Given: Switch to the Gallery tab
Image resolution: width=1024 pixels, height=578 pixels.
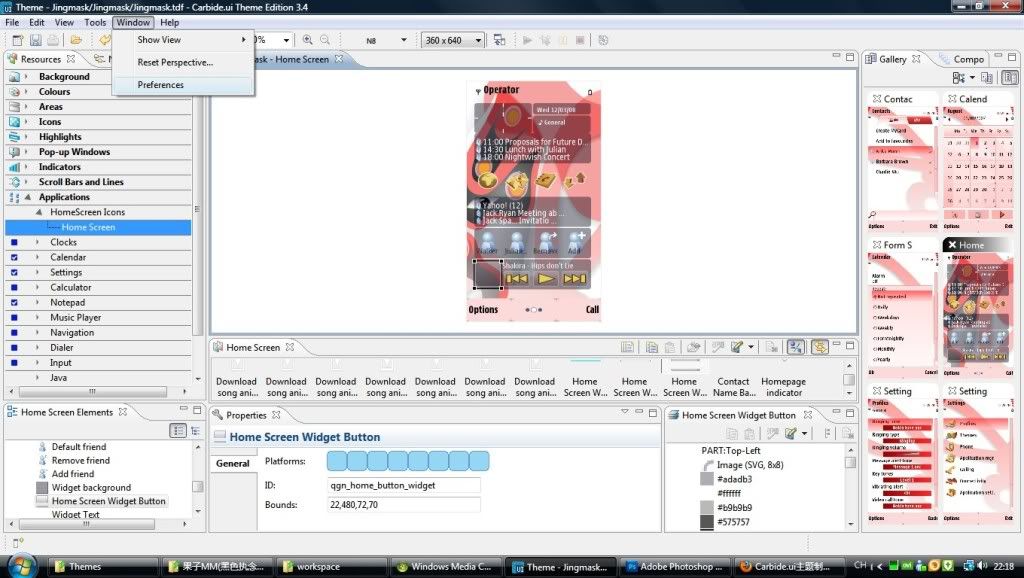Looking at the screenshot, I should pos(892,59).
